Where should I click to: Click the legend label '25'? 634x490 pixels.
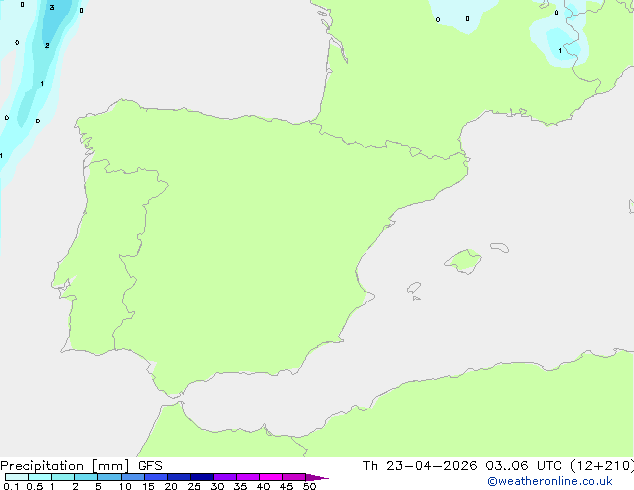[x=194, y=486]
